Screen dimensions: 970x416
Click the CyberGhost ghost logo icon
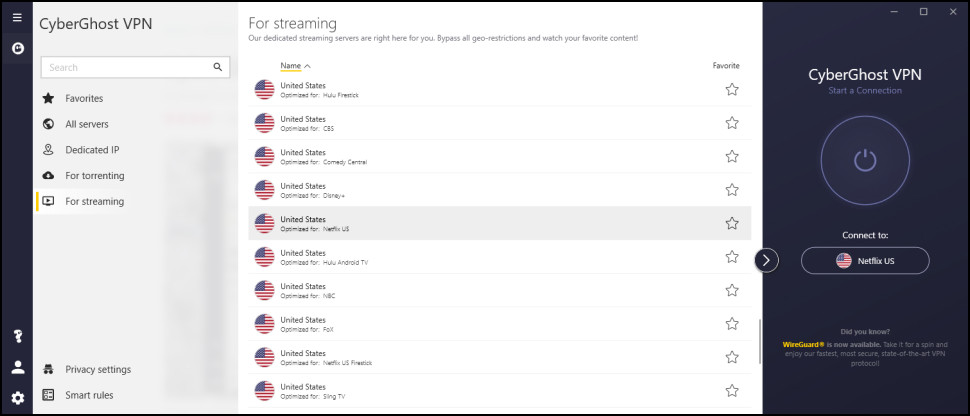[x=17, y=48]
